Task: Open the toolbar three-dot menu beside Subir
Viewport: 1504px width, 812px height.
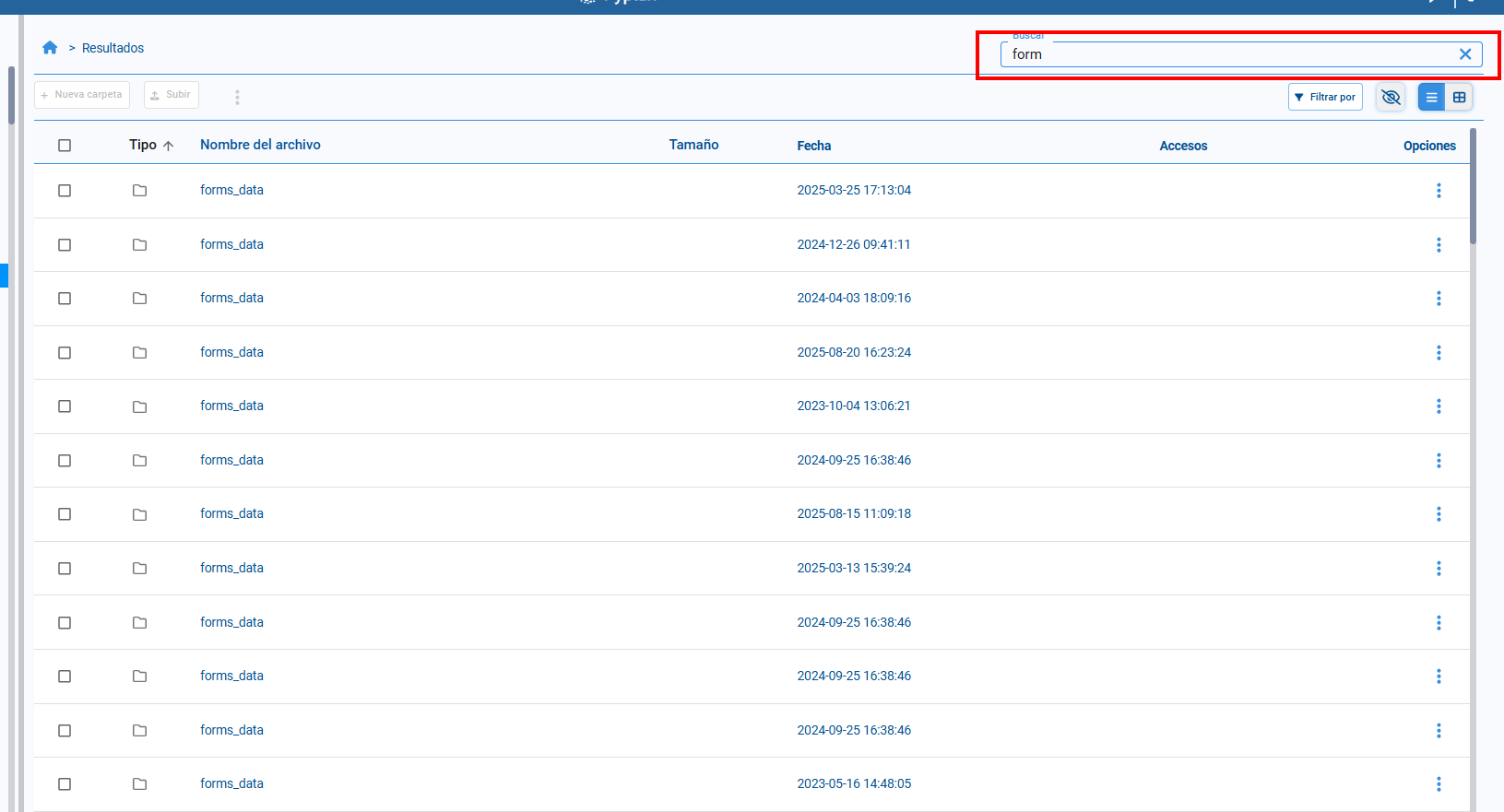Action: (237, 97)
